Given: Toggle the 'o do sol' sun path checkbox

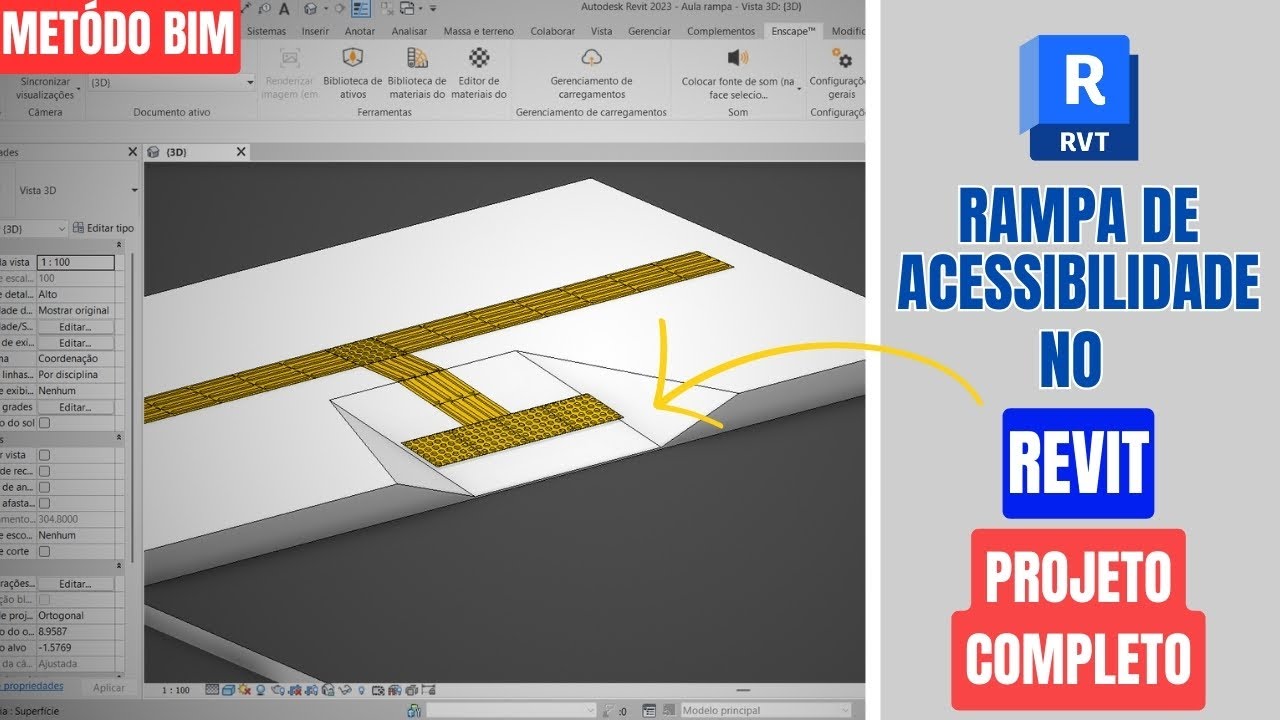Looking at the screenshot, I should coord(44,423).
